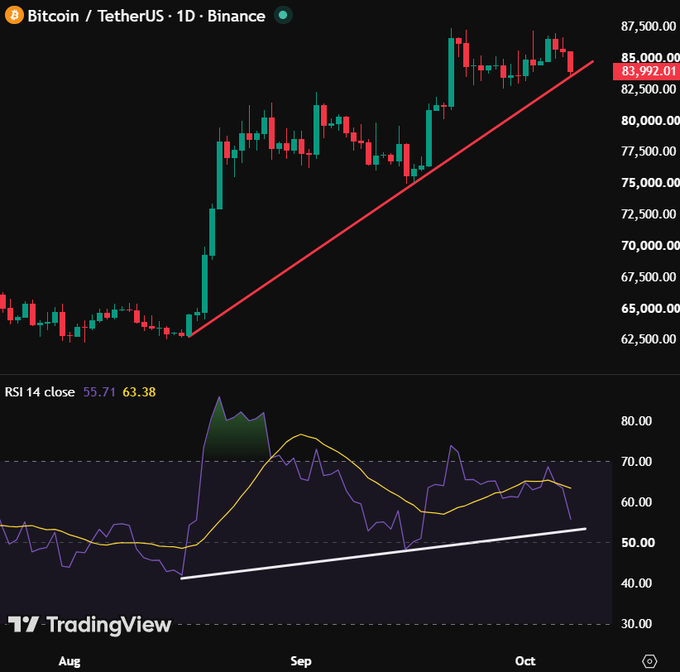Viewport: 680px width, 672px height.
Task: Click the red 83,992.01 current price label
Action: tap(646, 71)
